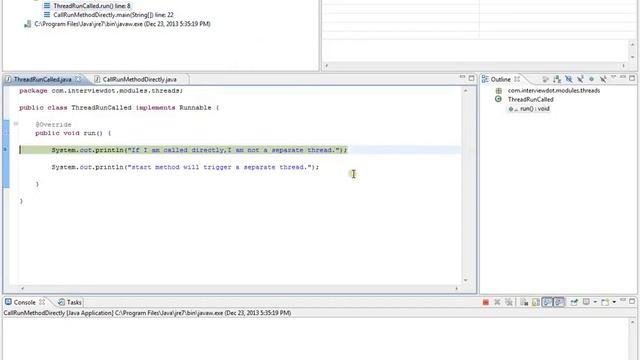This screenshot has height=360, width=640.
Task: Select the ThreadRunCalled class in Outline
Action: (x=530, y=99)
